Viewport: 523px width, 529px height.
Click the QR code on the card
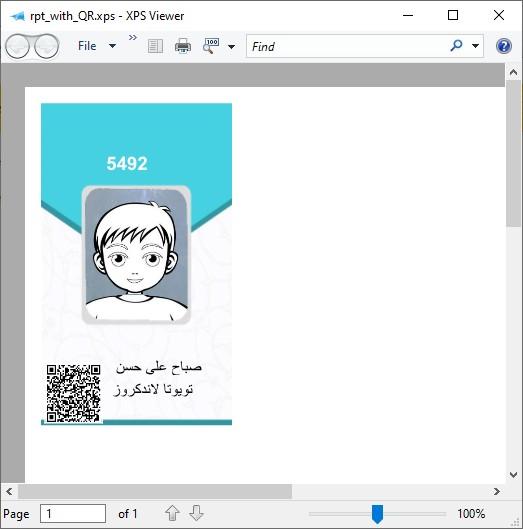point(74,393)
